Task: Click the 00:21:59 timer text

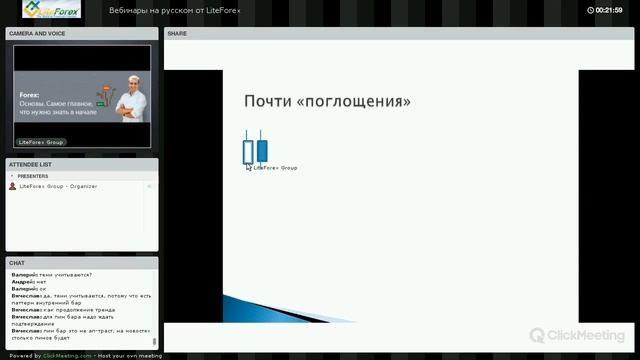Action: click(609, 10)
